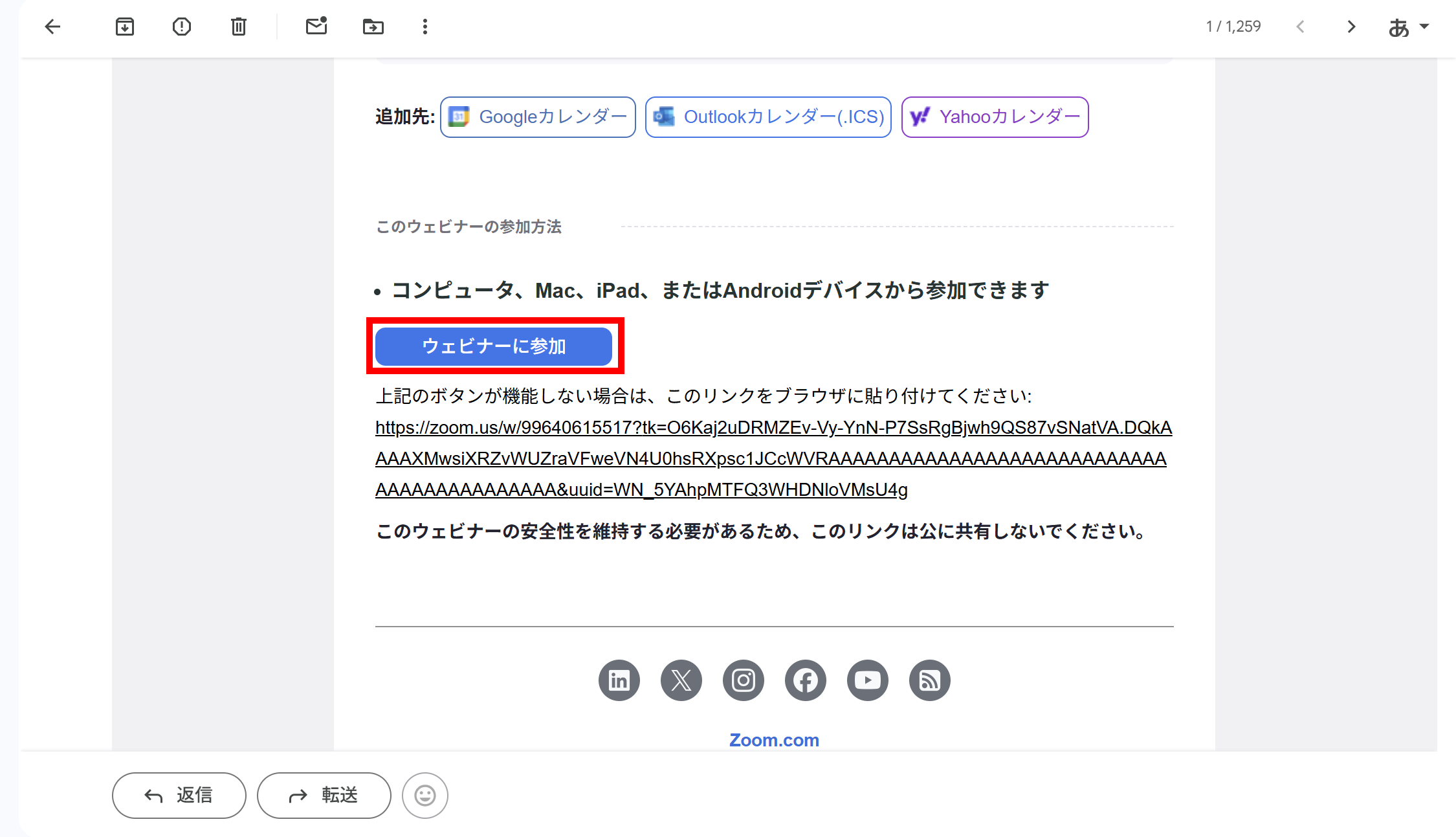The height and width of the screenshot is (837, 1456).
Task: Click the 追加先: label
Action: pos(405,117)
